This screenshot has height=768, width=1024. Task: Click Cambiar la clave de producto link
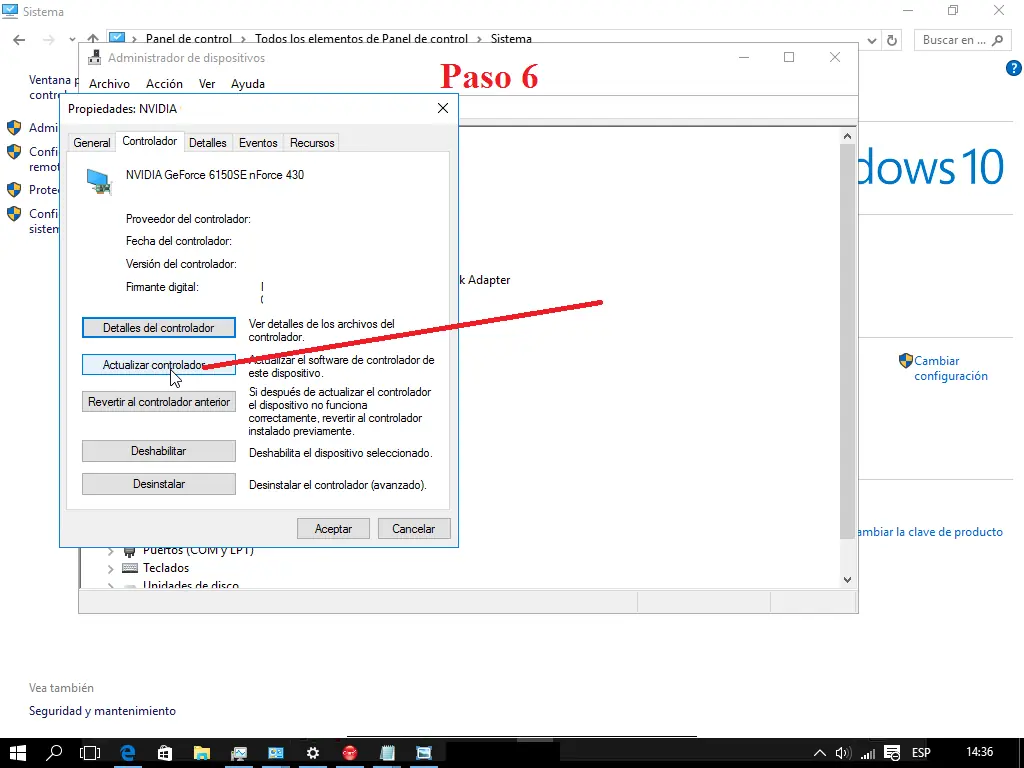930,532
